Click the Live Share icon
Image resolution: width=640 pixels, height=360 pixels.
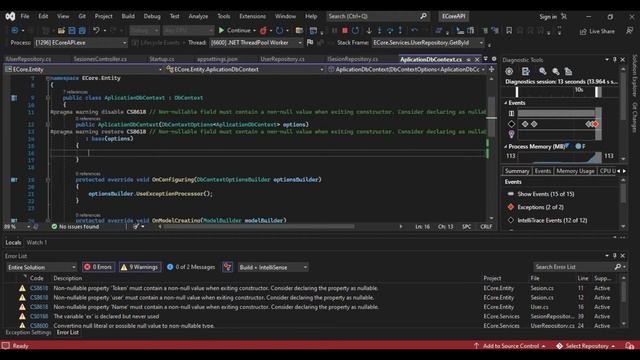point(583,31)
